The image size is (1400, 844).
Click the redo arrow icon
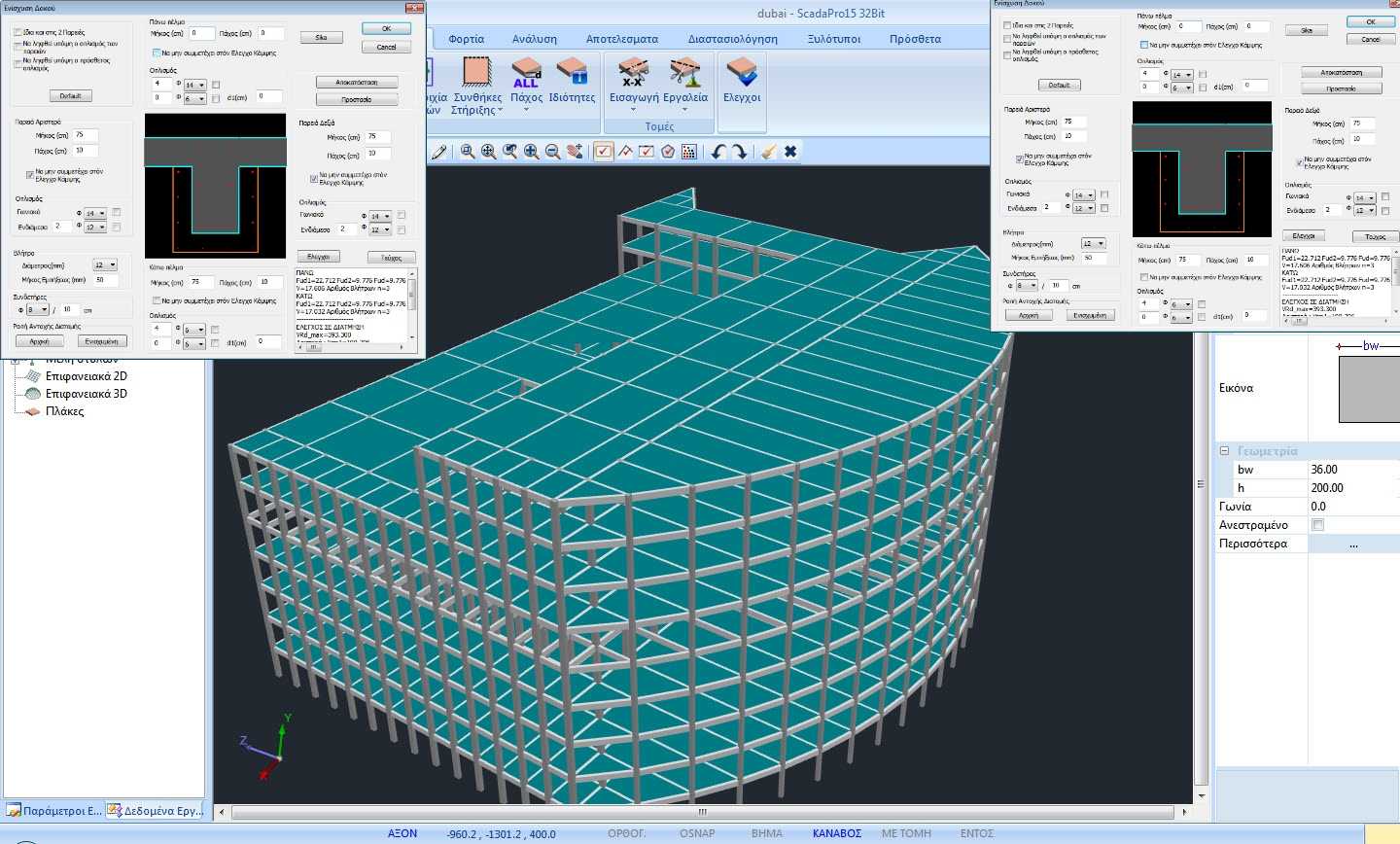[740, 152]
